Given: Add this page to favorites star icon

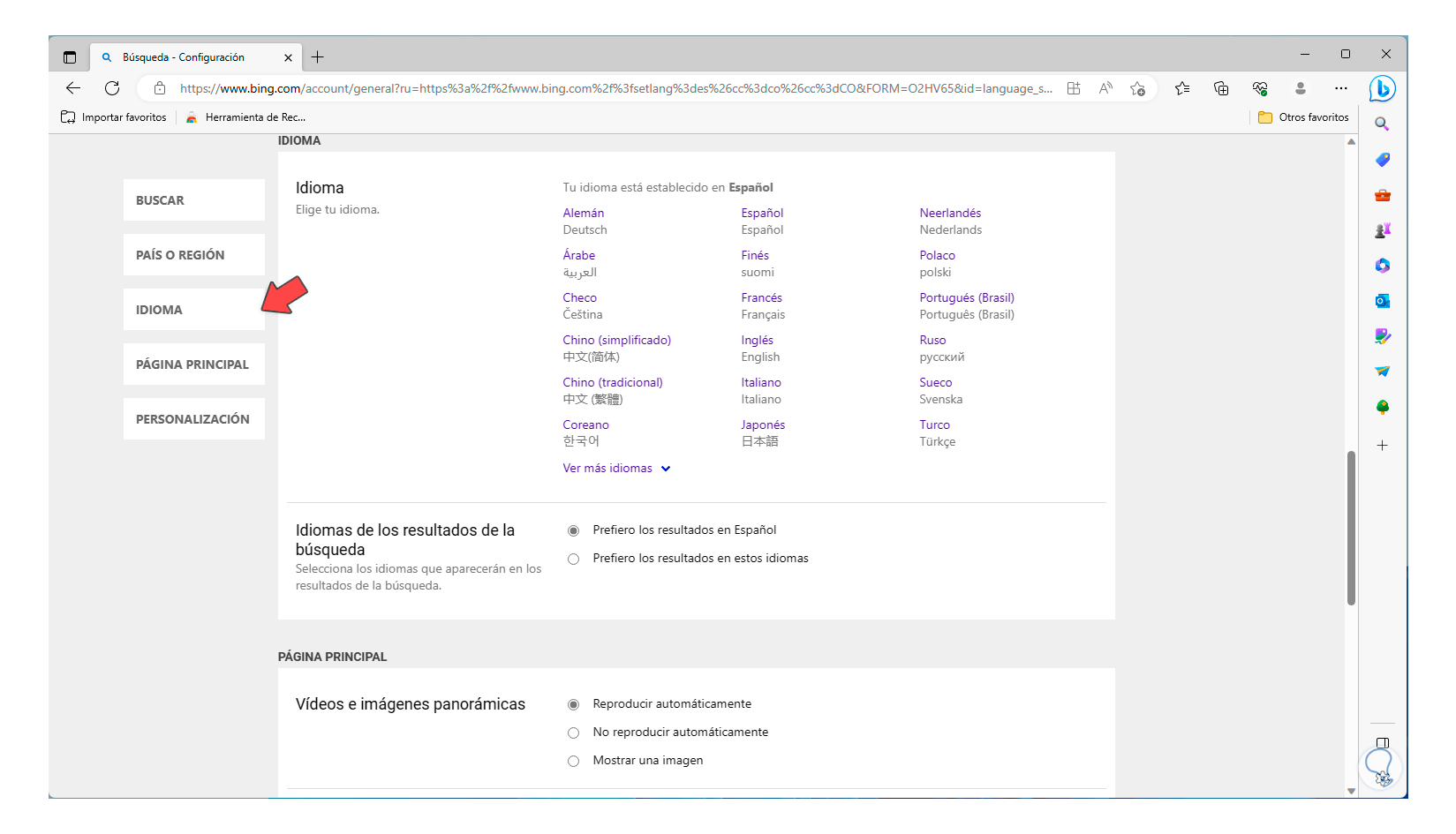Looking at the screenshot, I should pos(1137,88).
